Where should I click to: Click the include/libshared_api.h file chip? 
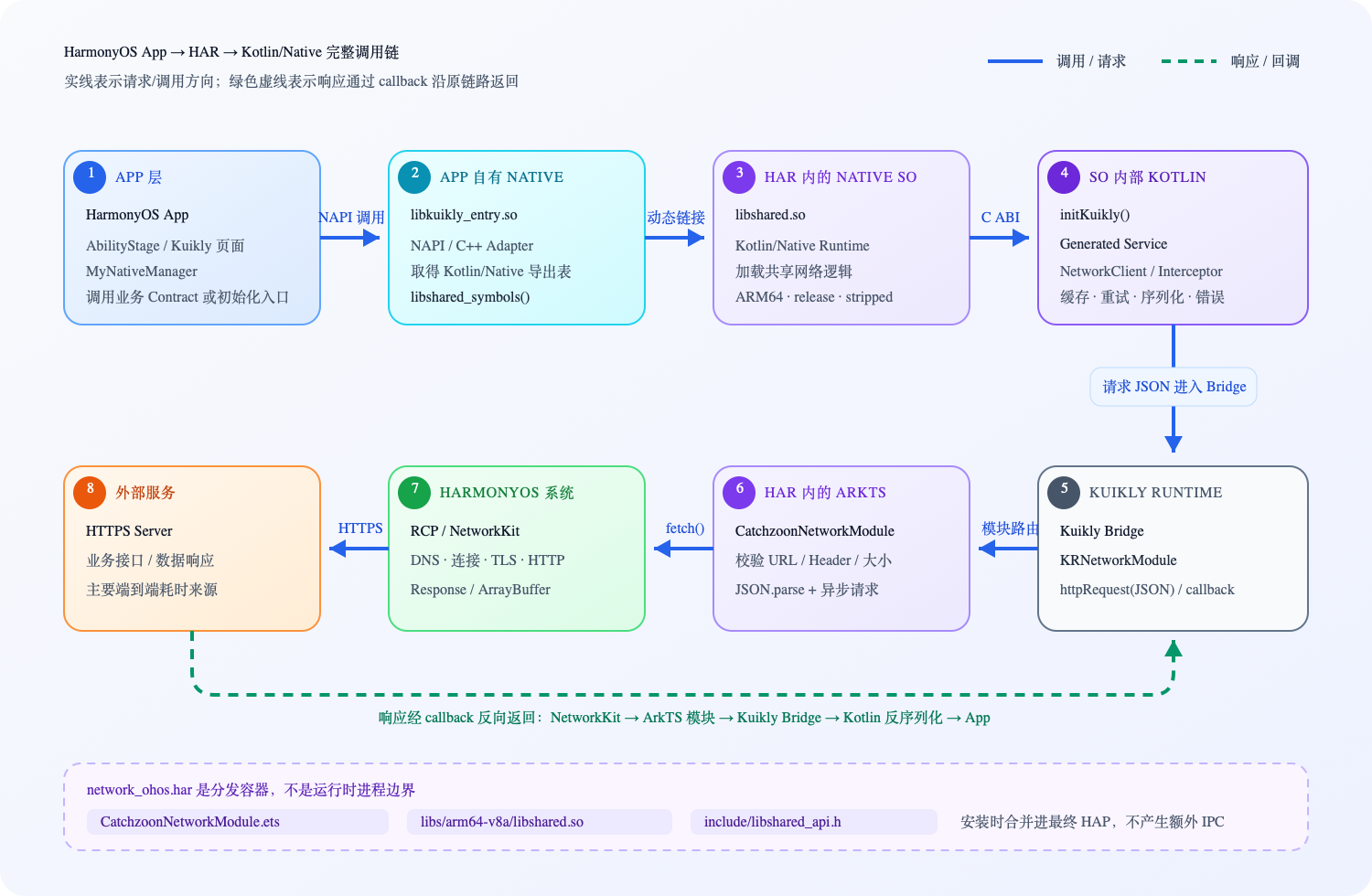(814, 822)
